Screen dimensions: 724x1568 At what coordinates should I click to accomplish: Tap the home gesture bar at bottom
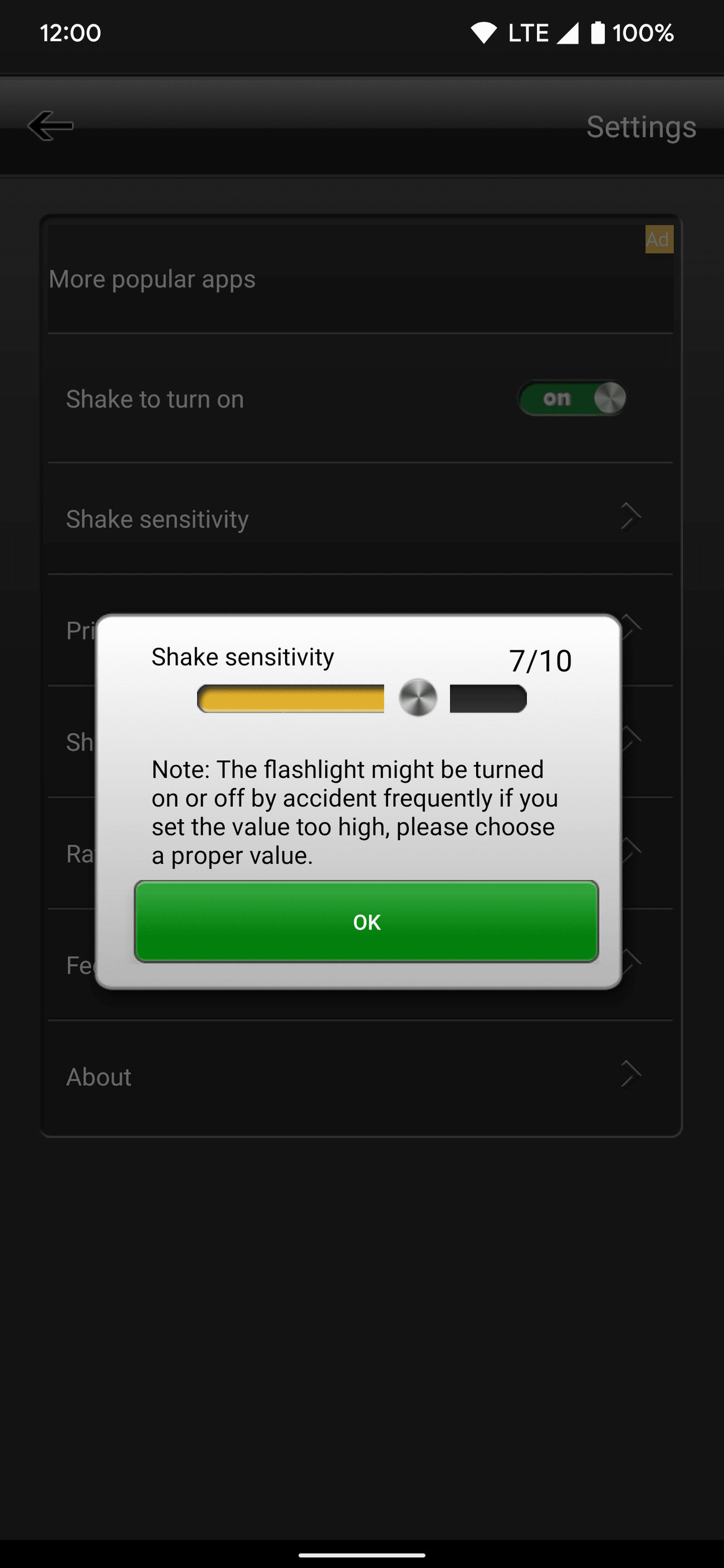[361, 1555]
